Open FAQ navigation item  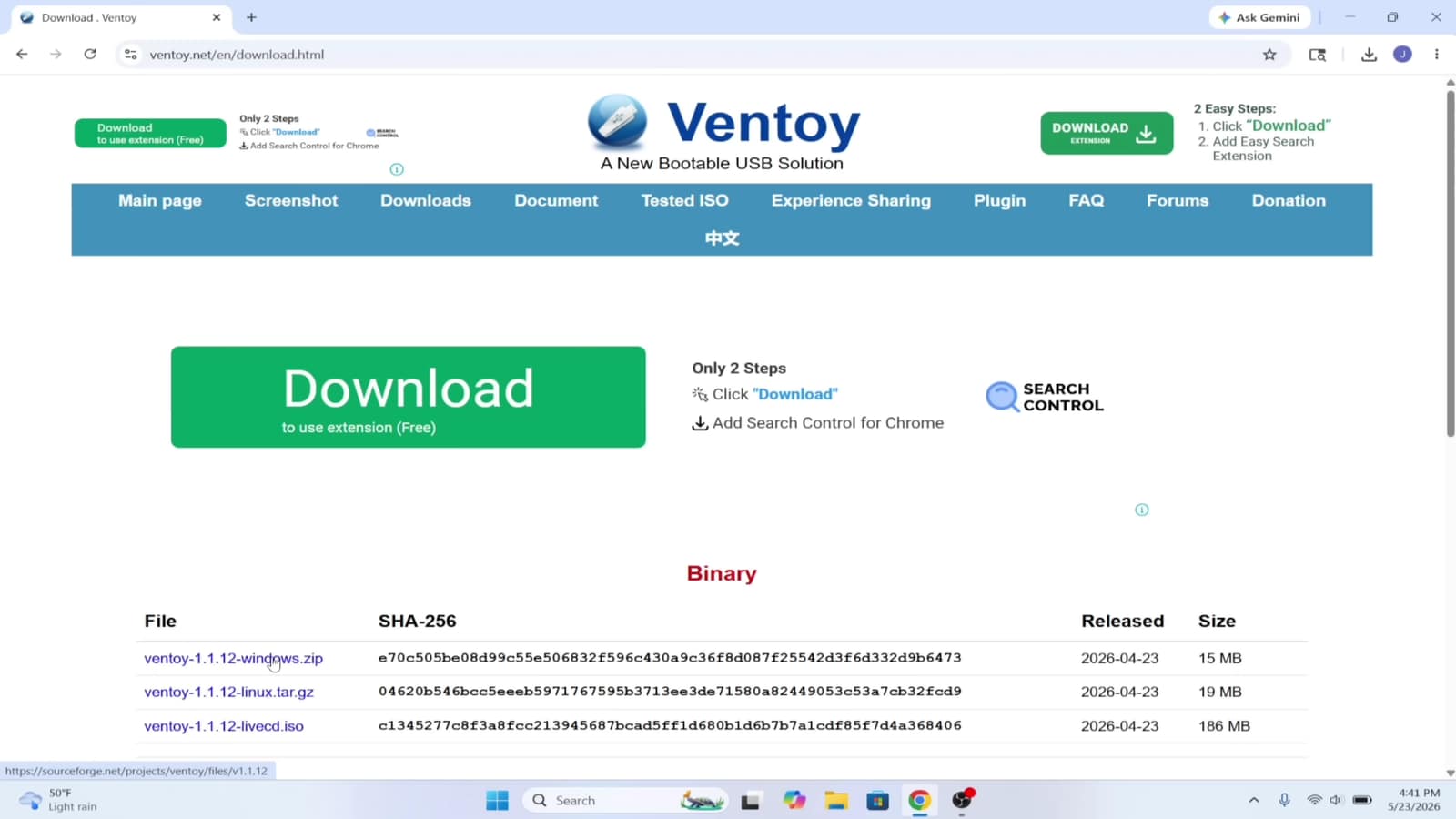1086,200
